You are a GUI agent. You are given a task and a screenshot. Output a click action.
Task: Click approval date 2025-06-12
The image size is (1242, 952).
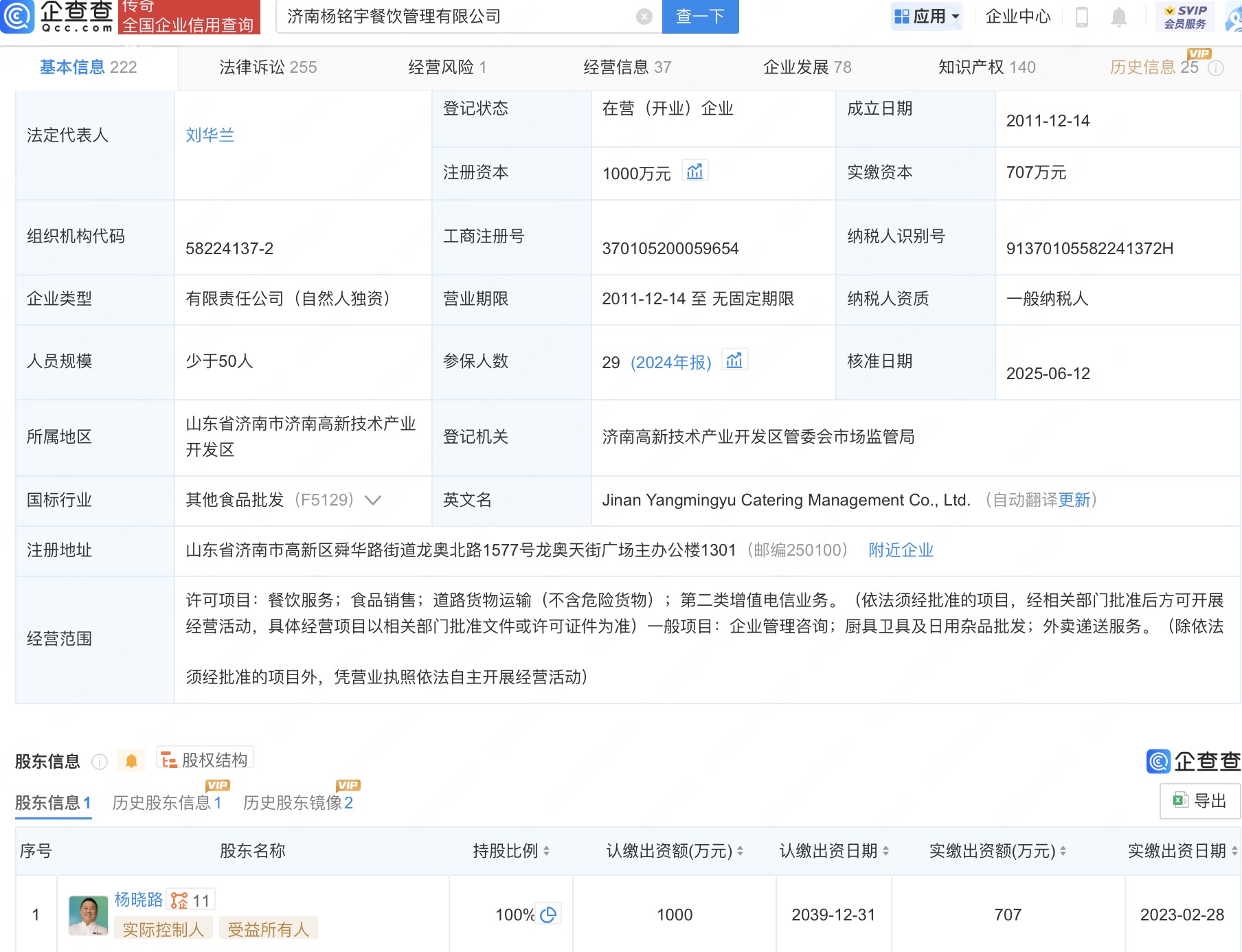tap(1048, 374)
